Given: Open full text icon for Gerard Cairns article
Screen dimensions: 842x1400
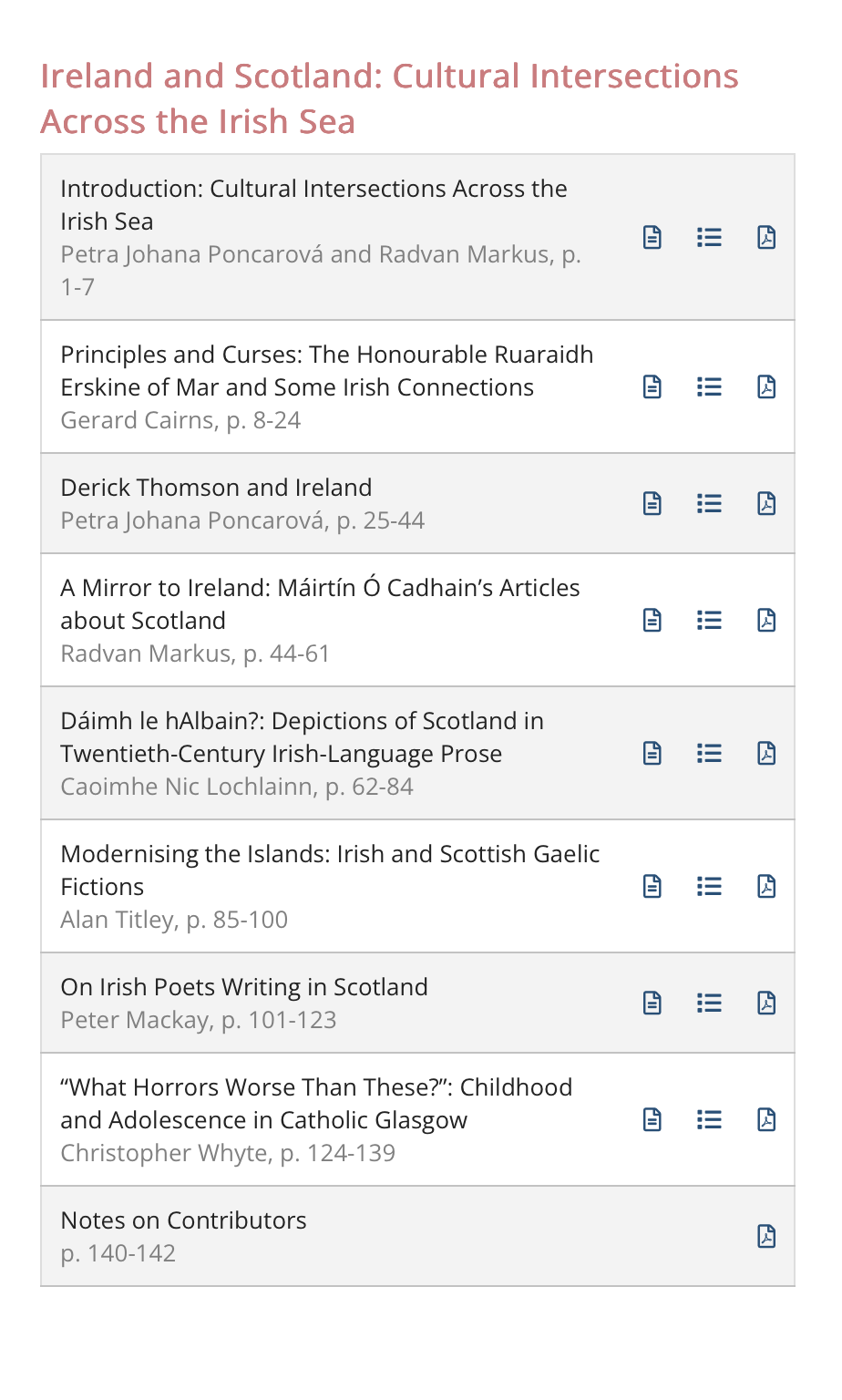Looking at the screenshot, I should (652, 387).
